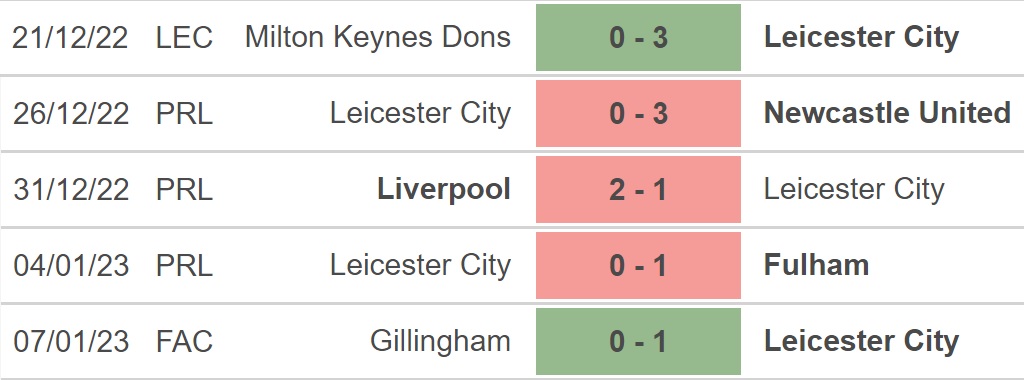1024x380 pixels.
Task: Click the 31/12/22 match date
Action: click(71, 189)
